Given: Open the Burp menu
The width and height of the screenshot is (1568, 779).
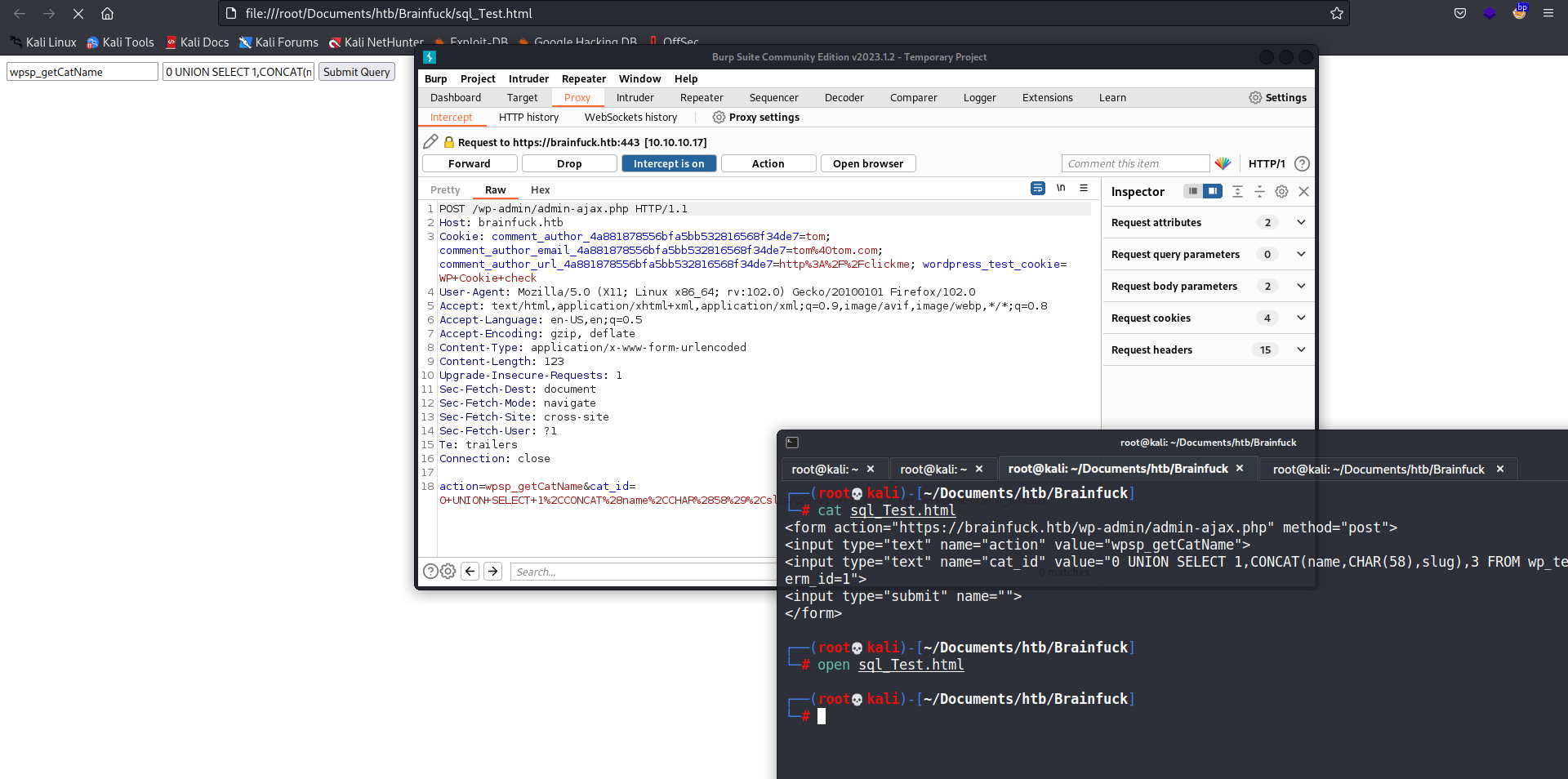Looking at the screenshot, I should 435,78.
